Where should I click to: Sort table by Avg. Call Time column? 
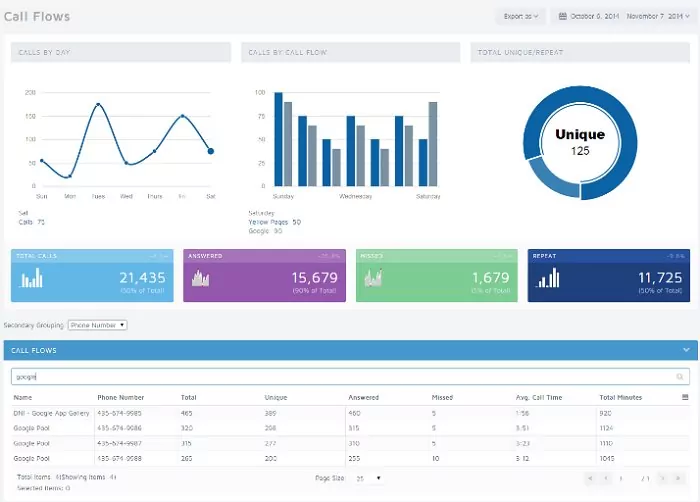pos(537,397)
